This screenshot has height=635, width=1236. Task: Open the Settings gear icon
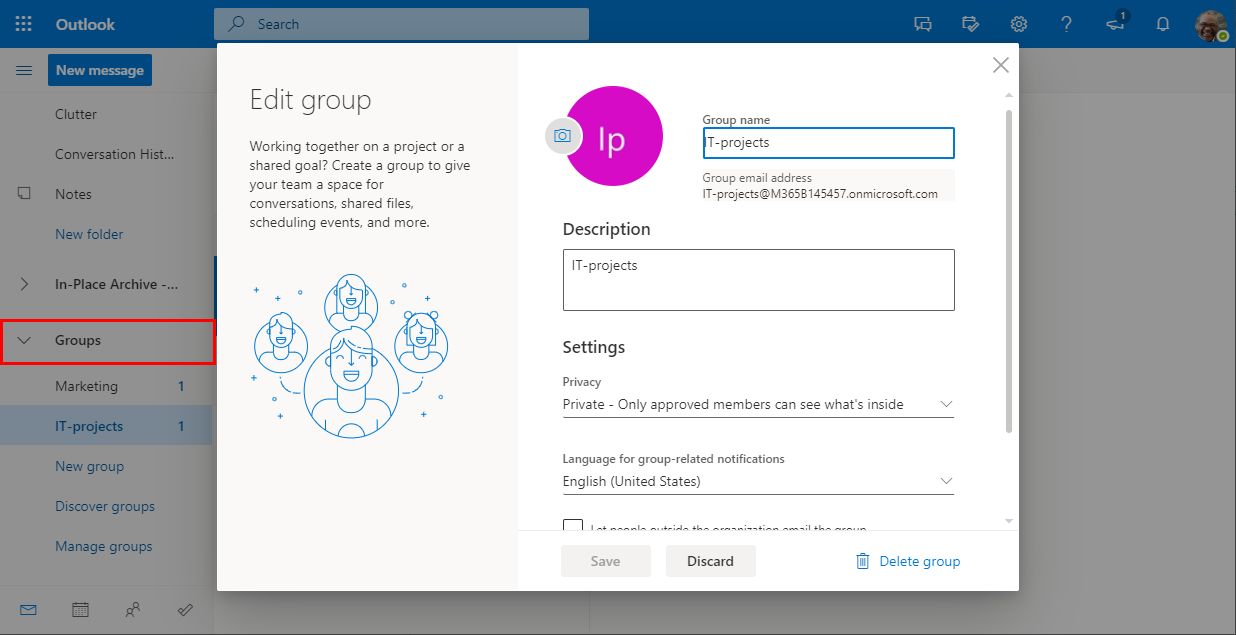(1019, 24)
